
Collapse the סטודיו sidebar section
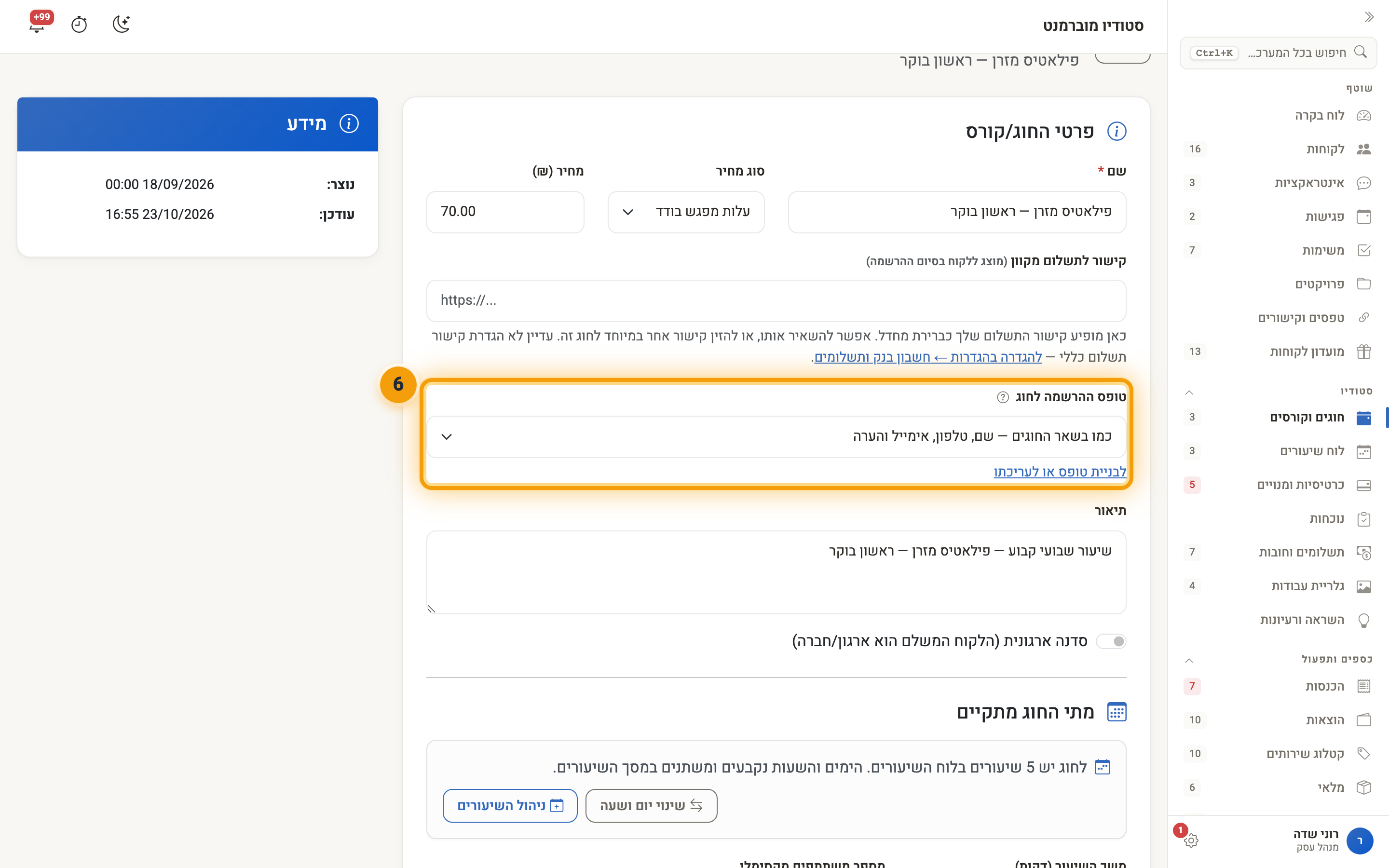pos(1189,393)
